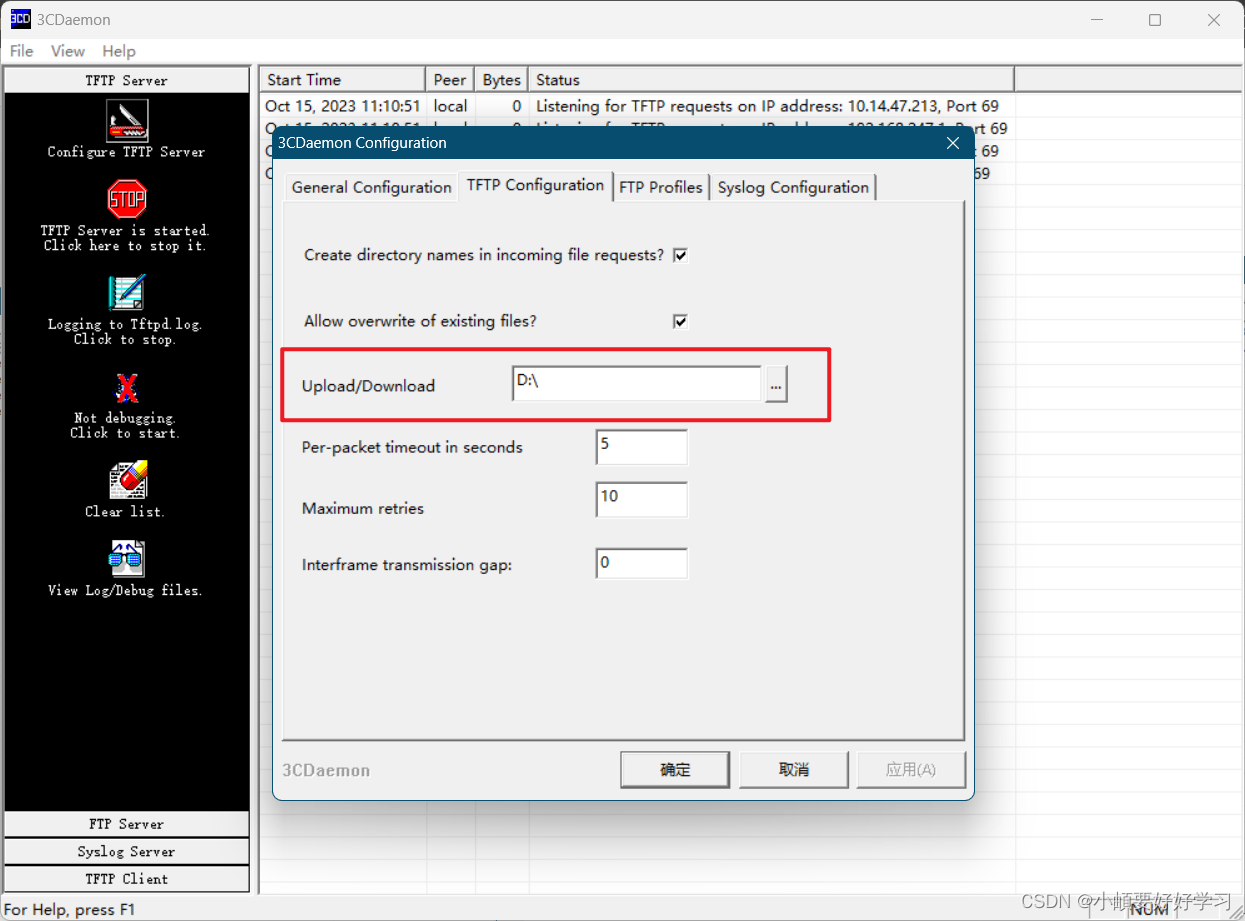1245x921 pixels.
Task: Cancel with the 取消 button
Action: click(794, 770)
